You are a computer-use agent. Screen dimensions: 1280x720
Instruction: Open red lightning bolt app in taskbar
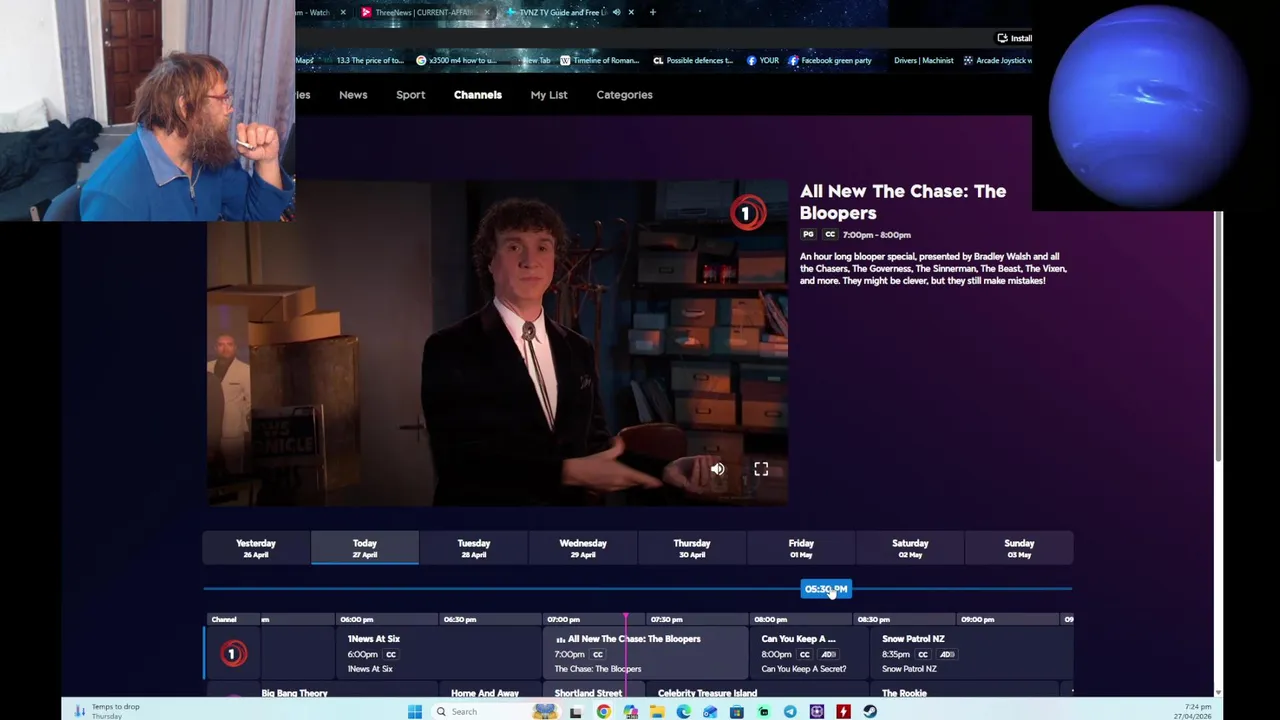pos(843,712)
